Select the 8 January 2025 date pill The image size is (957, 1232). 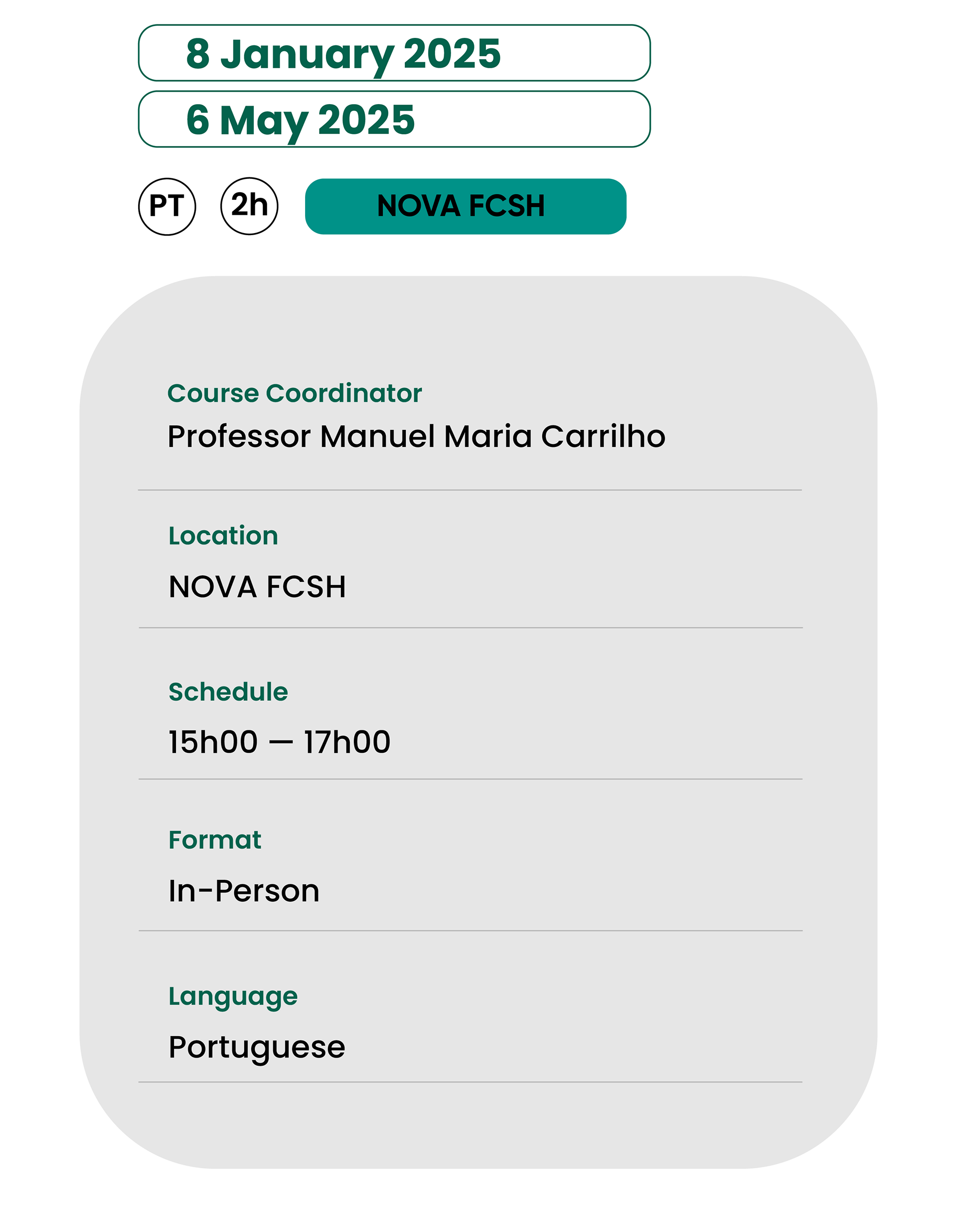(394, 53)
